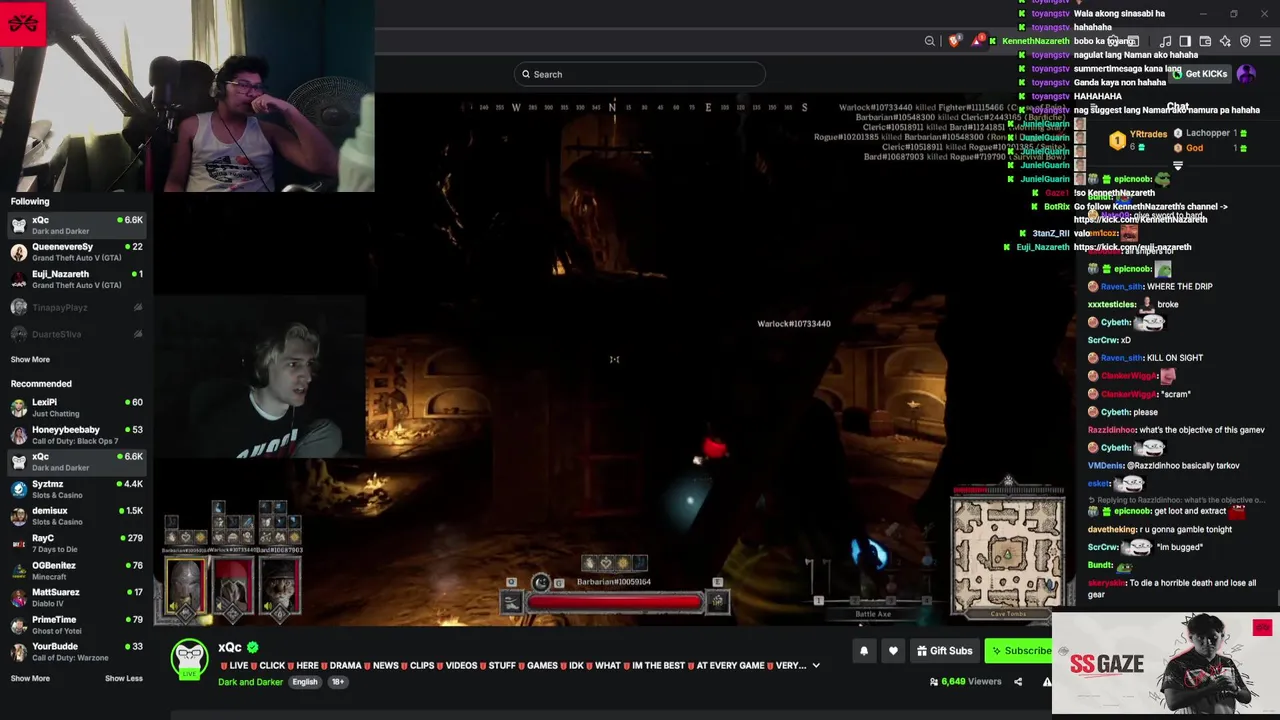Click Raven_sith username on WHERE THE DRIP
This screenshot has height=720, width=1280.
coord(1123,286)
